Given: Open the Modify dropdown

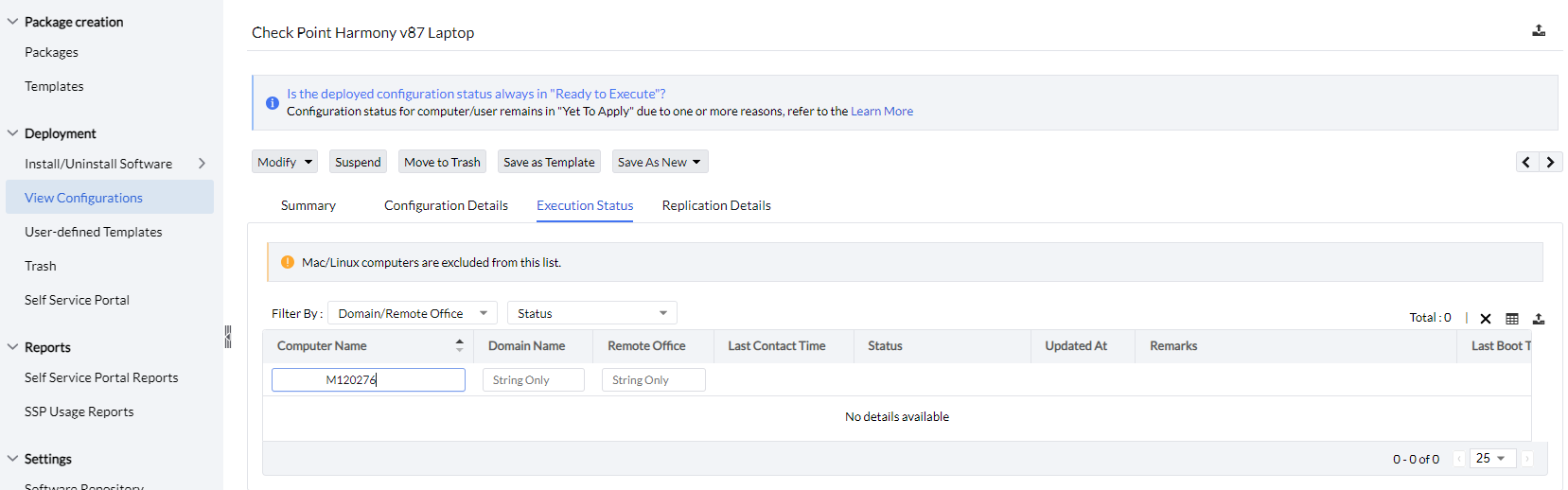Looking at the screenshot, I should click(x=284, y=162).
